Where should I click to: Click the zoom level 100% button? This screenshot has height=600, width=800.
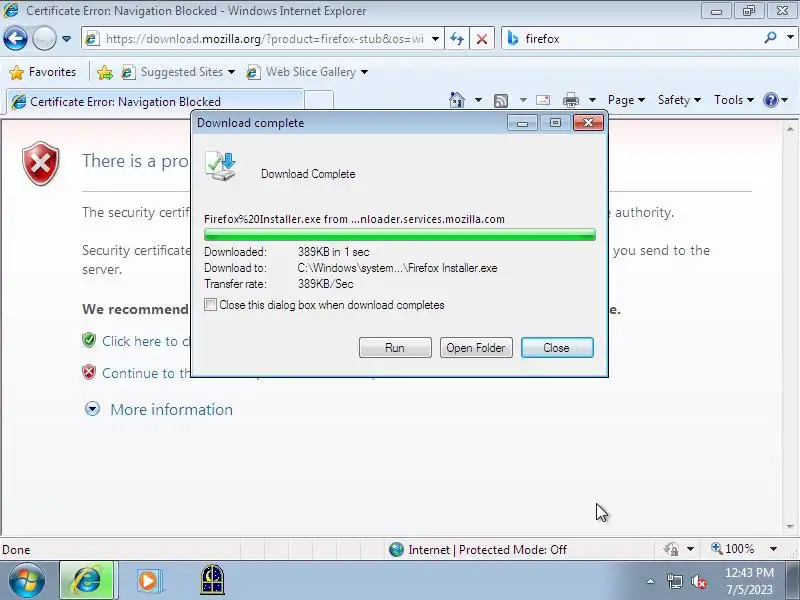pyautogui.click(x=733, y=549)
